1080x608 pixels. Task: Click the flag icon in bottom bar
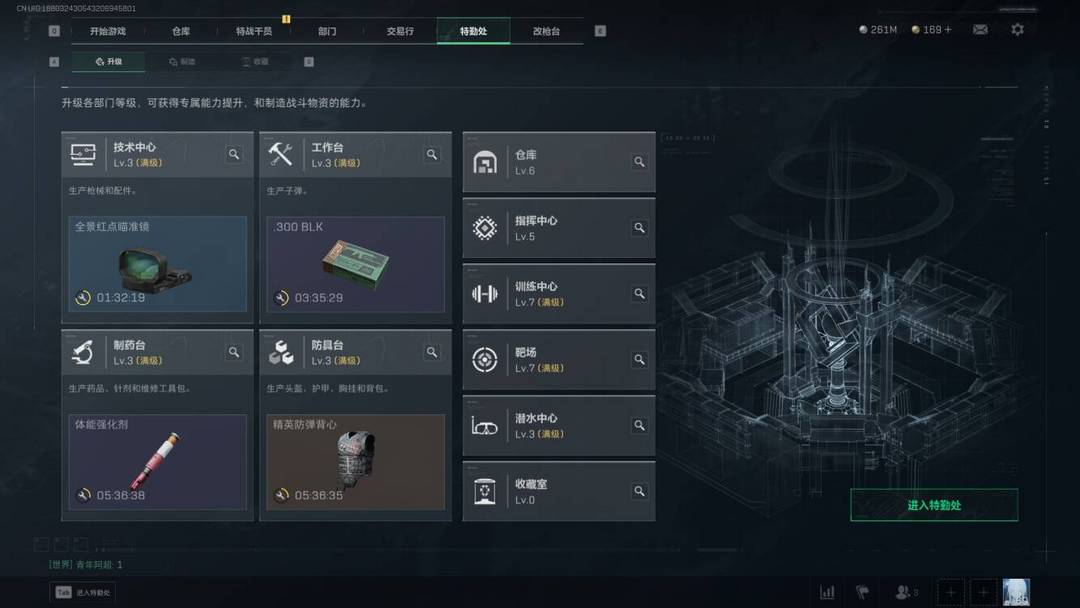862,592
